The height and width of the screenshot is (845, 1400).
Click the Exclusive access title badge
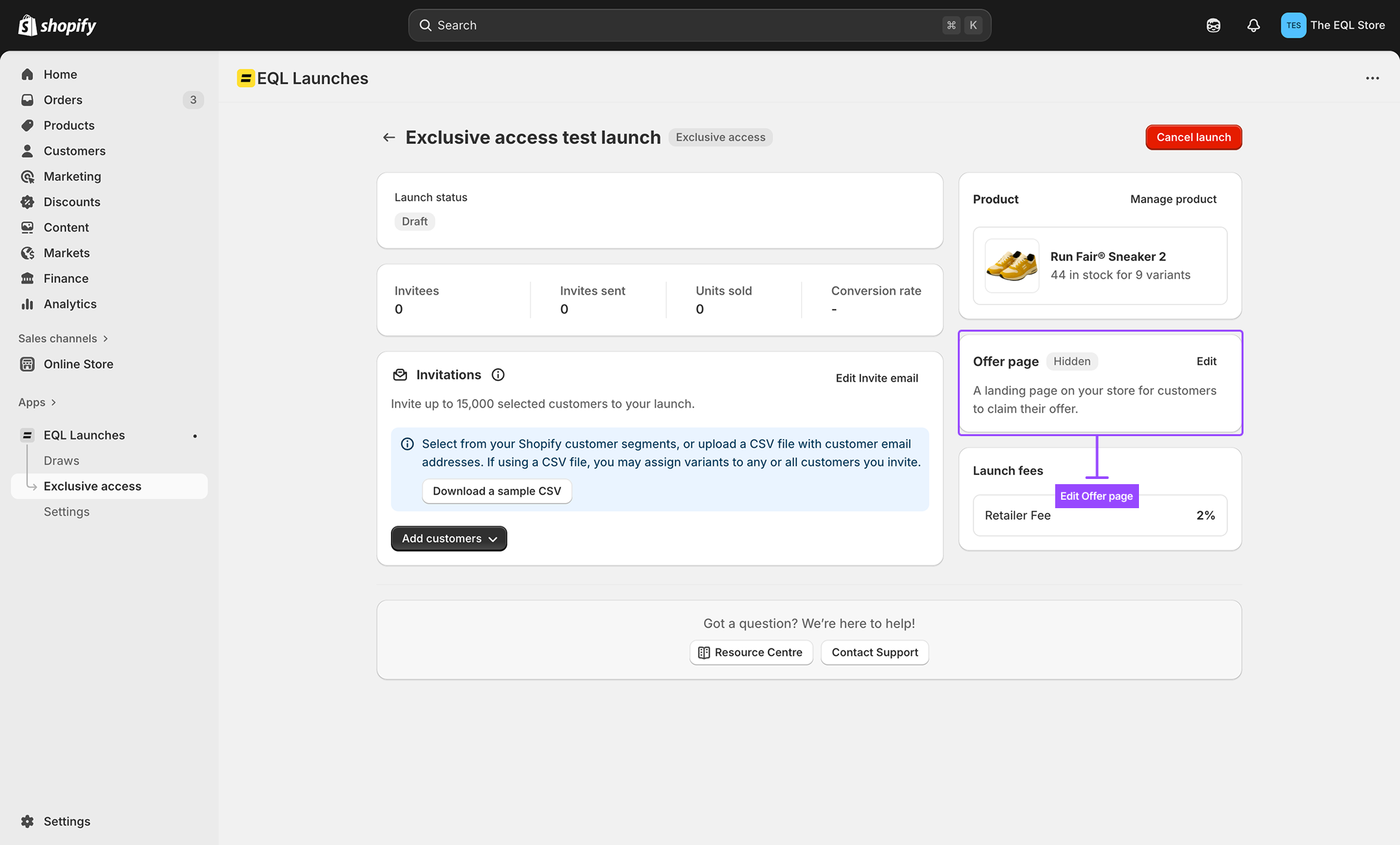click(x=720, y=138)
